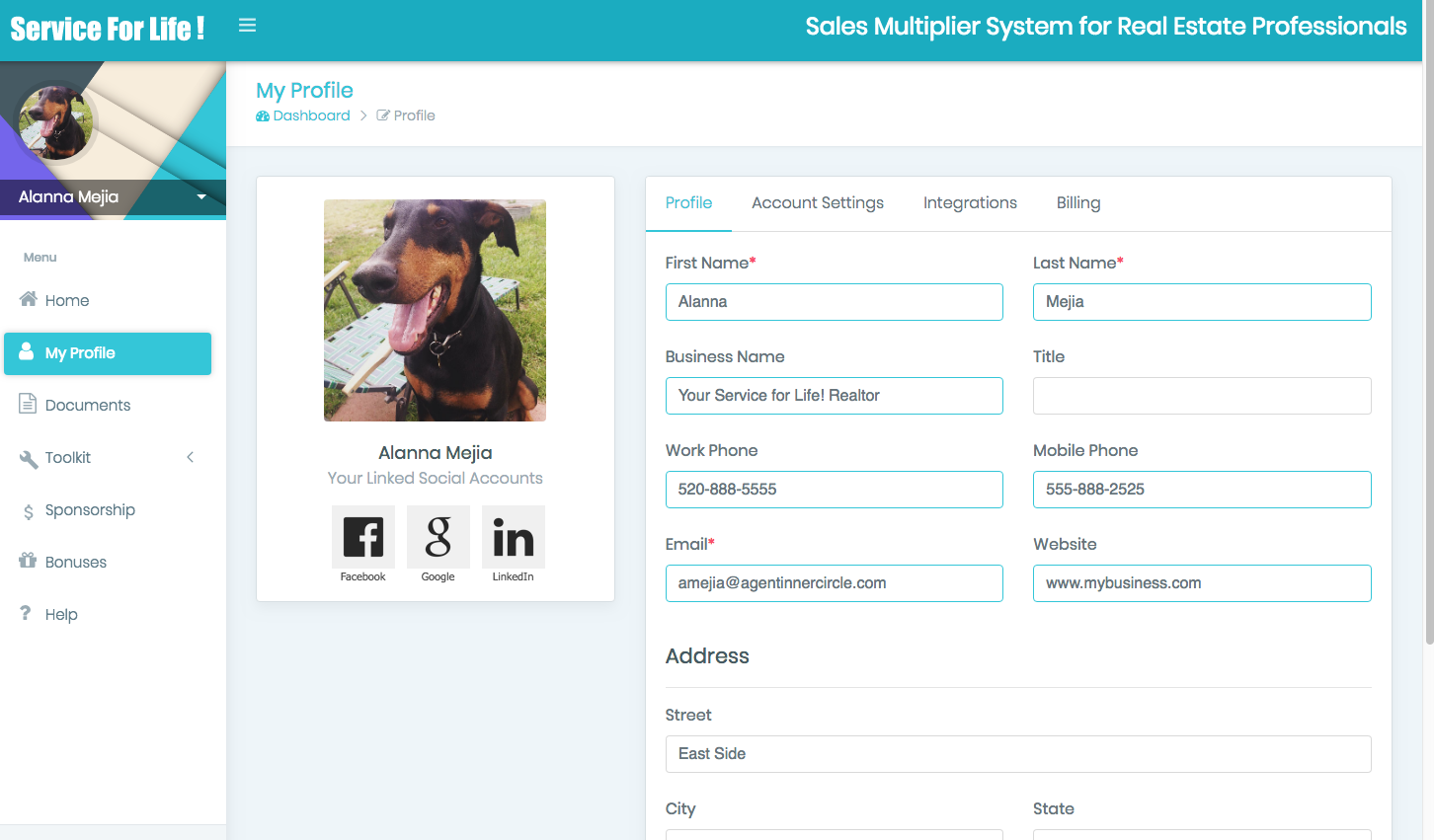1434x840 pixels.
Task: Click into the Title input field
Action: coord(1201,396)
